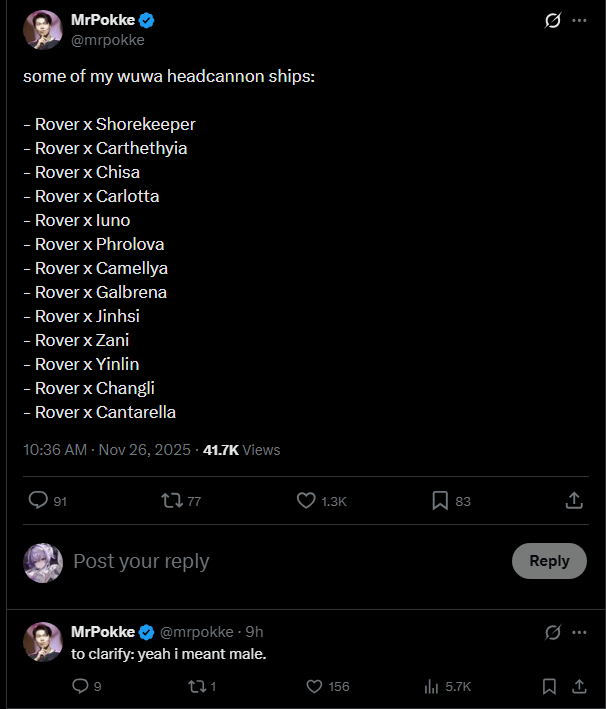
Task: Click the Grok icon on reply tweet
Action: [552, 632]
